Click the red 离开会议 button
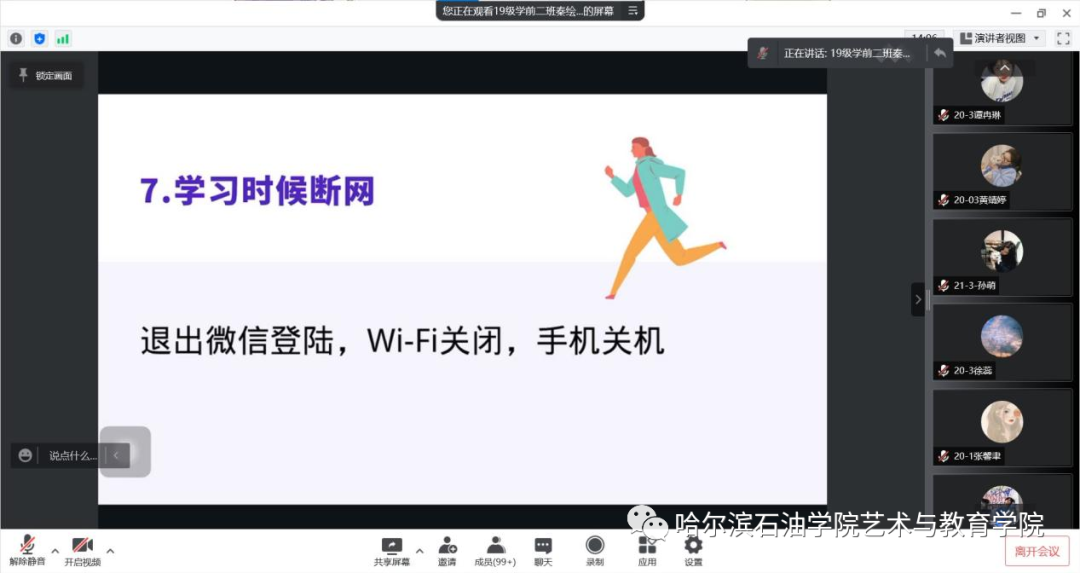Viewport: 1080px width, 573px height. tap(1036, 551)
